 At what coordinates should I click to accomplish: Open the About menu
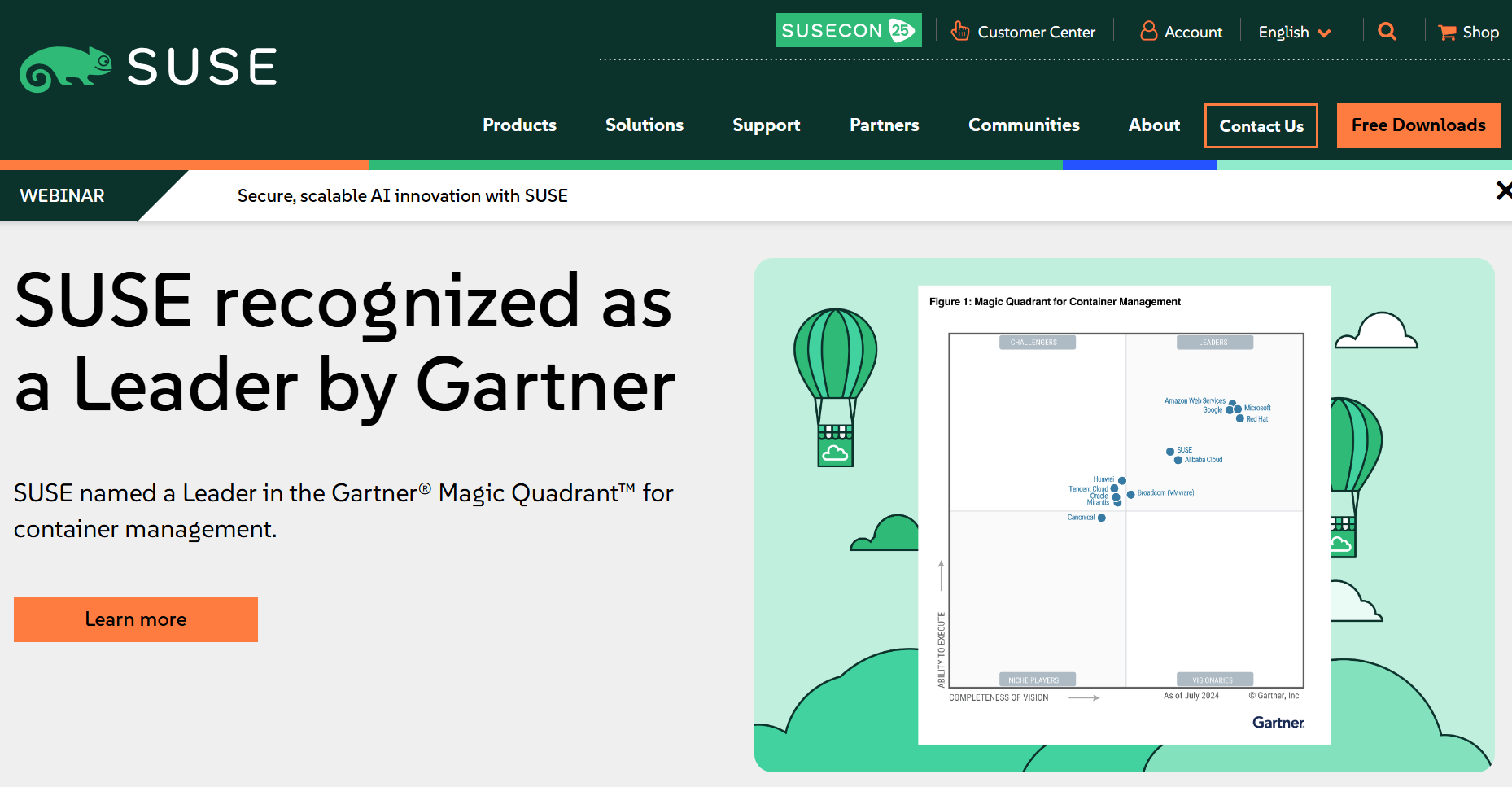pos(1153,125)
